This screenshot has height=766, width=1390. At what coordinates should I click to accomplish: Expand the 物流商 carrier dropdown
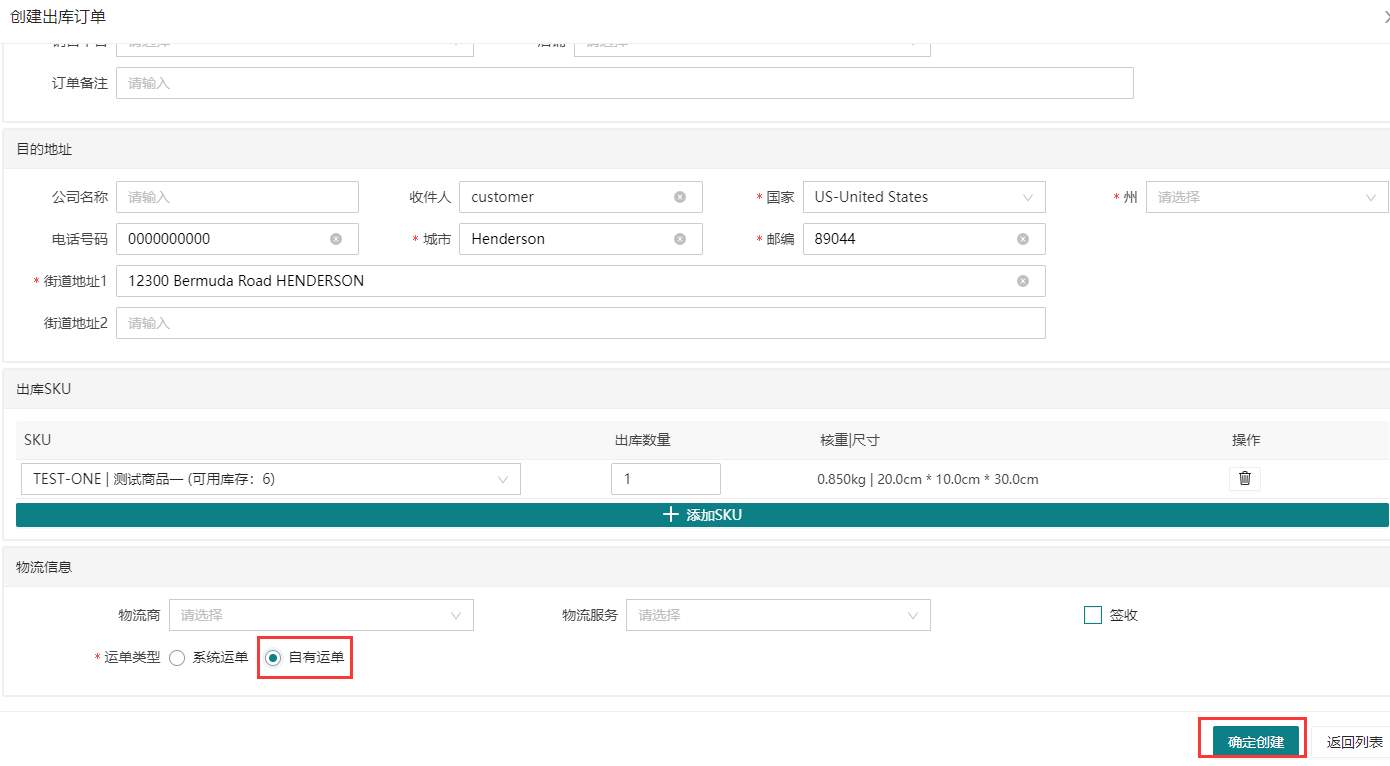(x=320, y=615)
